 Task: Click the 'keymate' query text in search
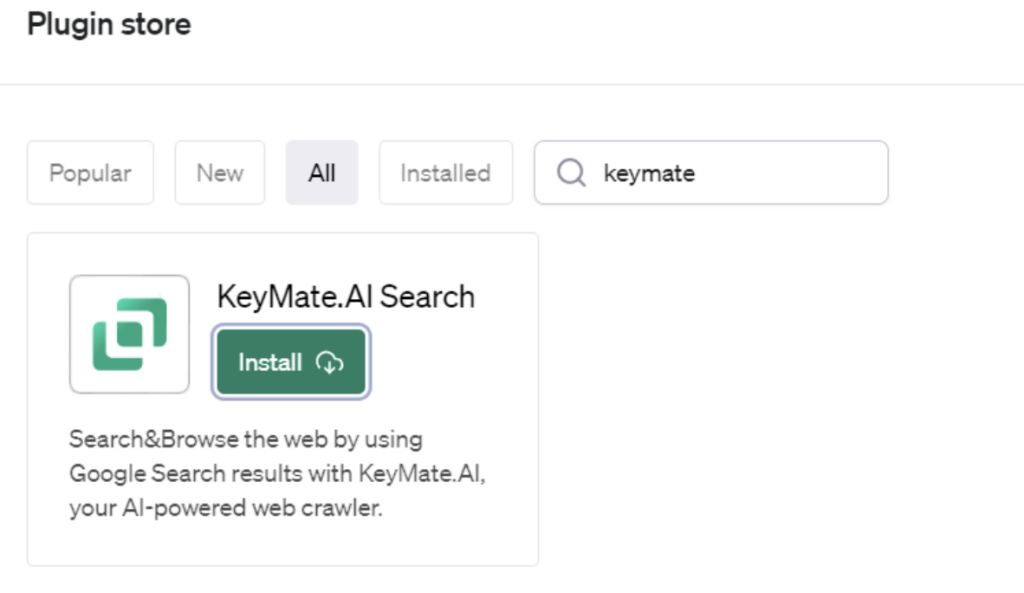tap(649, 173)
